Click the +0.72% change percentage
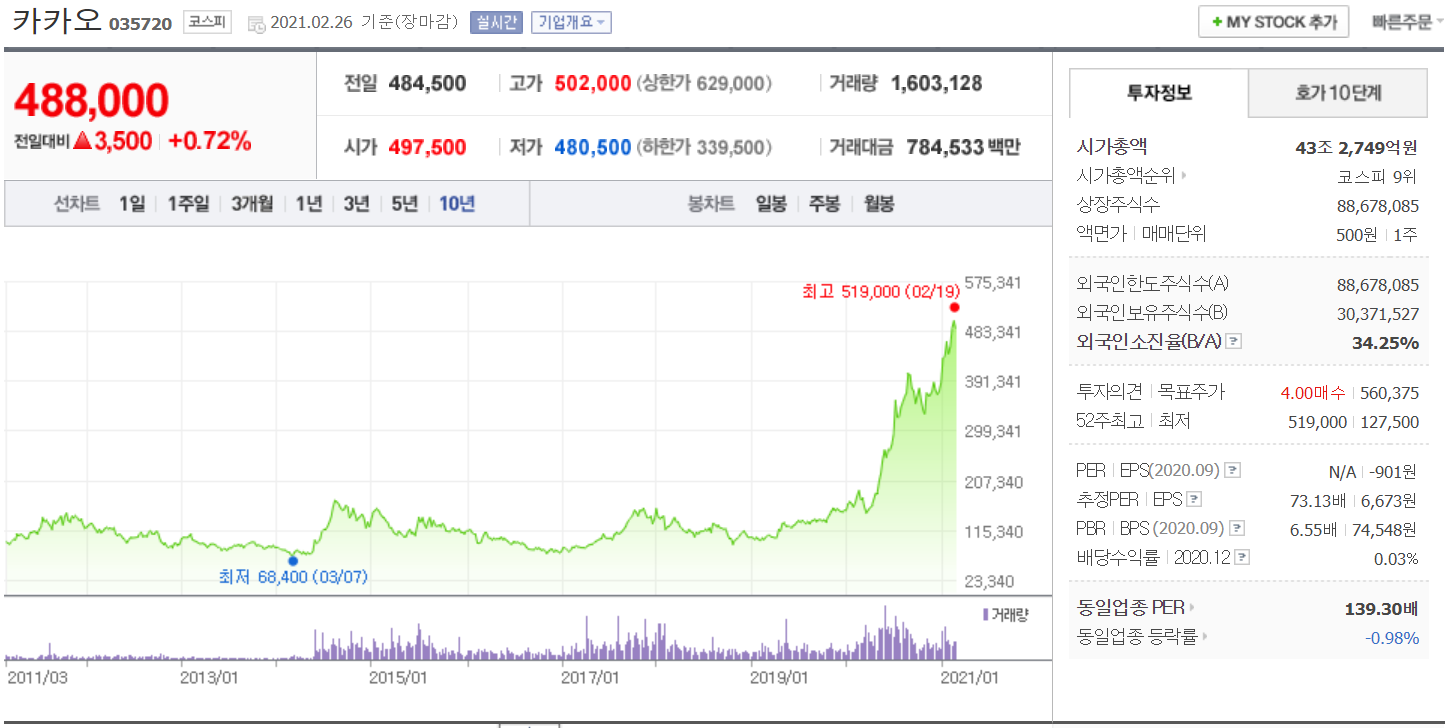The width and height of the screenshot is (1449, 728). click(x=210, y=142)
